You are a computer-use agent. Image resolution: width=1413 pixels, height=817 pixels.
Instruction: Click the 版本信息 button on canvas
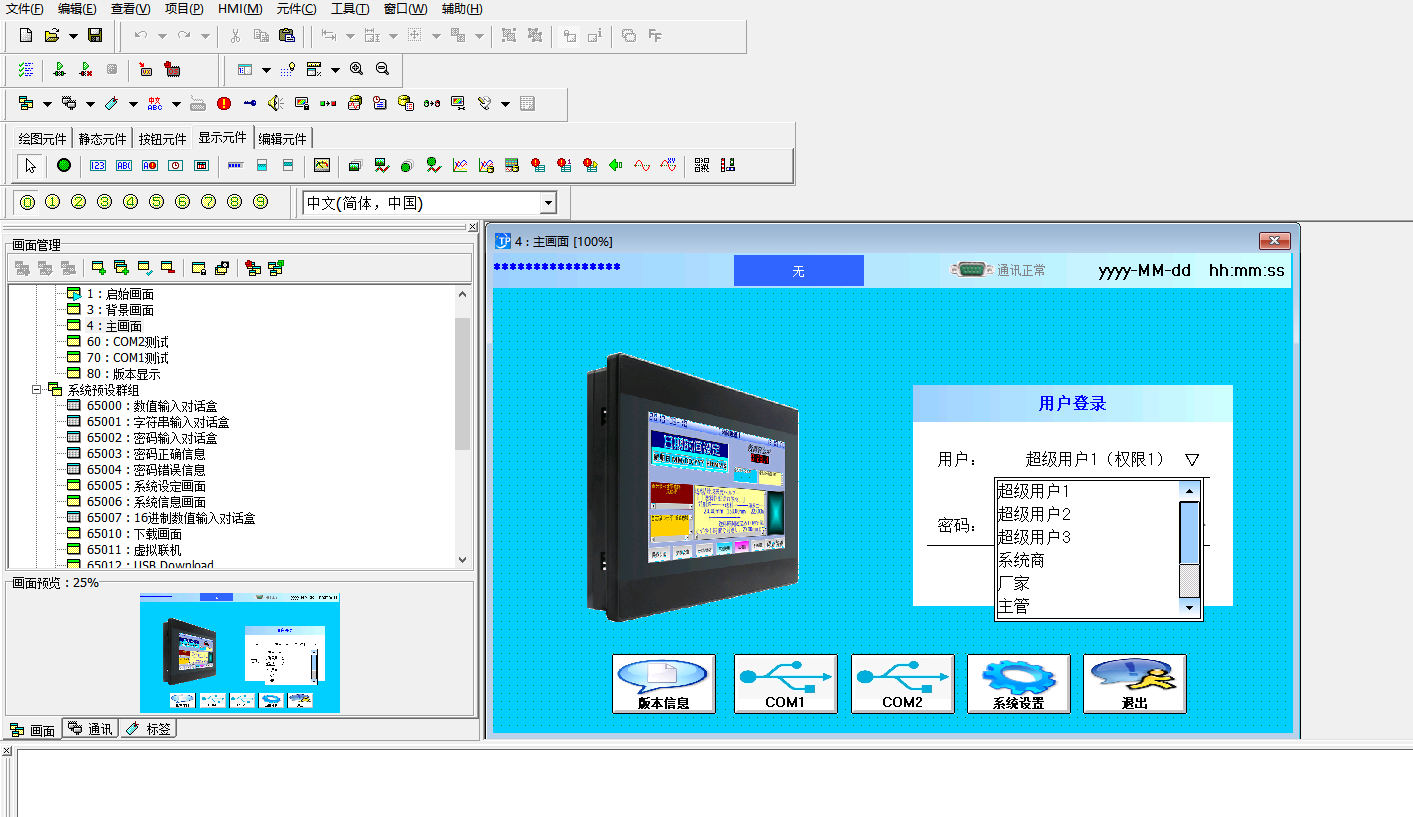(x=663, y=684)
